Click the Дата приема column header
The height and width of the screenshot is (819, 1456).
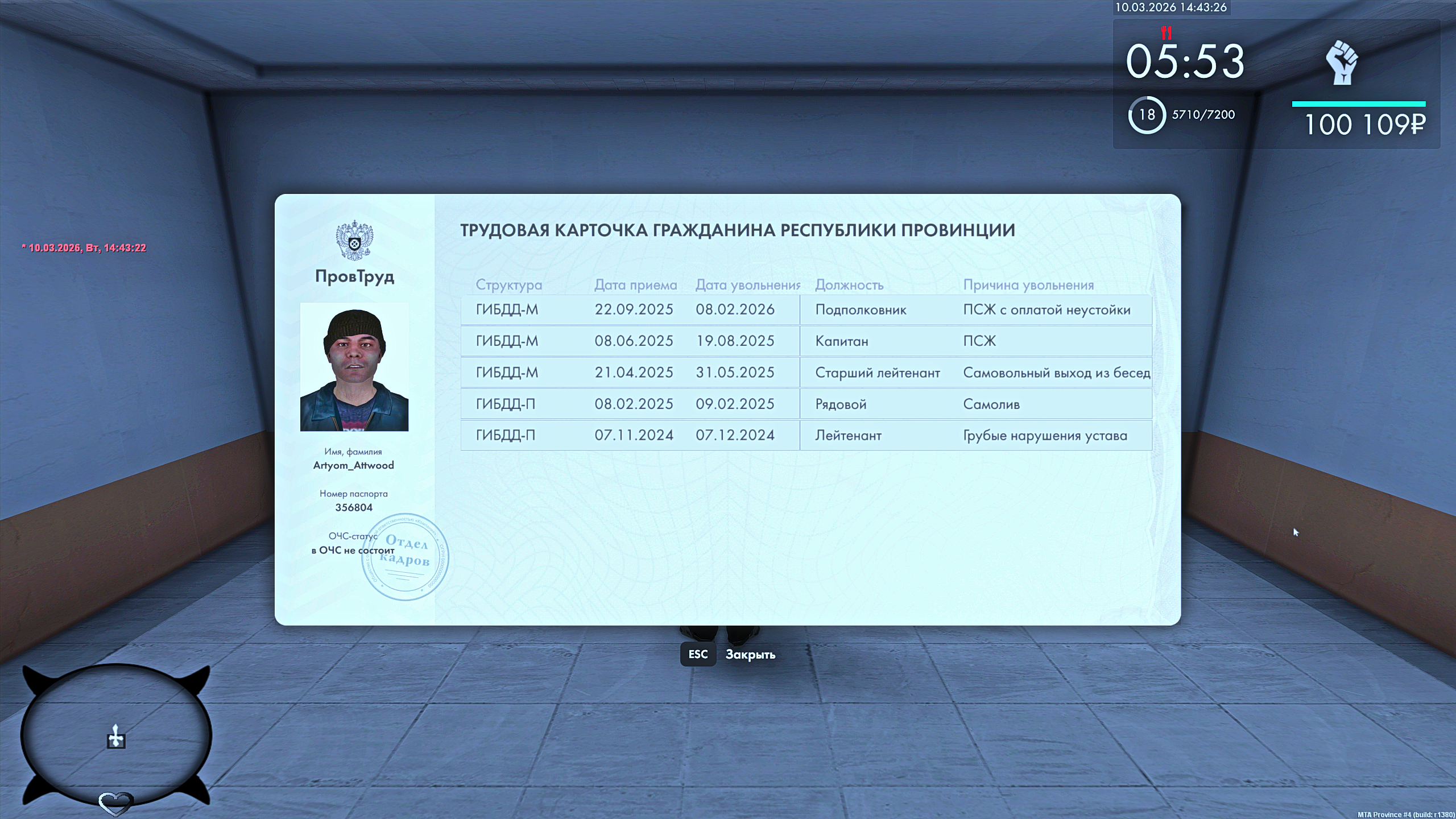635,285
